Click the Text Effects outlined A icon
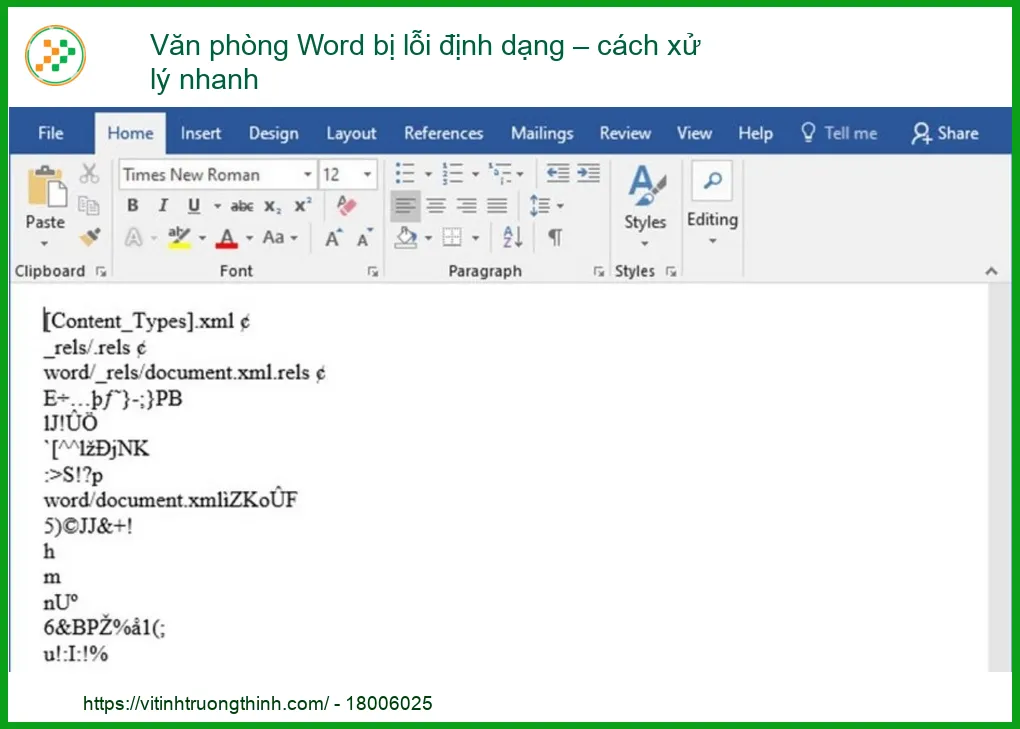The width and height of the screenshot is (1020, 729). coord(133,237)
